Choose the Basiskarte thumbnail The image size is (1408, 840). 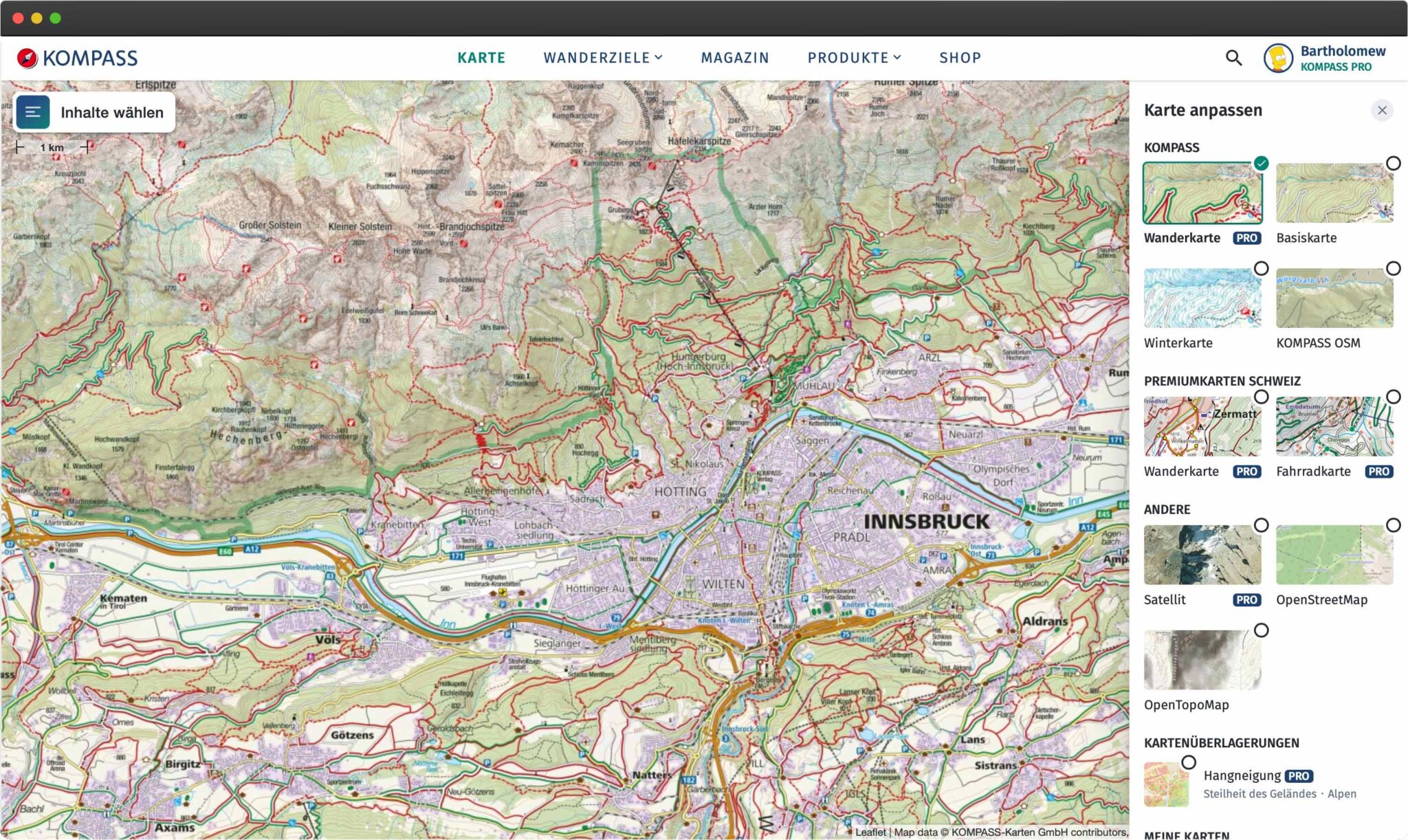[x=1334, y=193]
